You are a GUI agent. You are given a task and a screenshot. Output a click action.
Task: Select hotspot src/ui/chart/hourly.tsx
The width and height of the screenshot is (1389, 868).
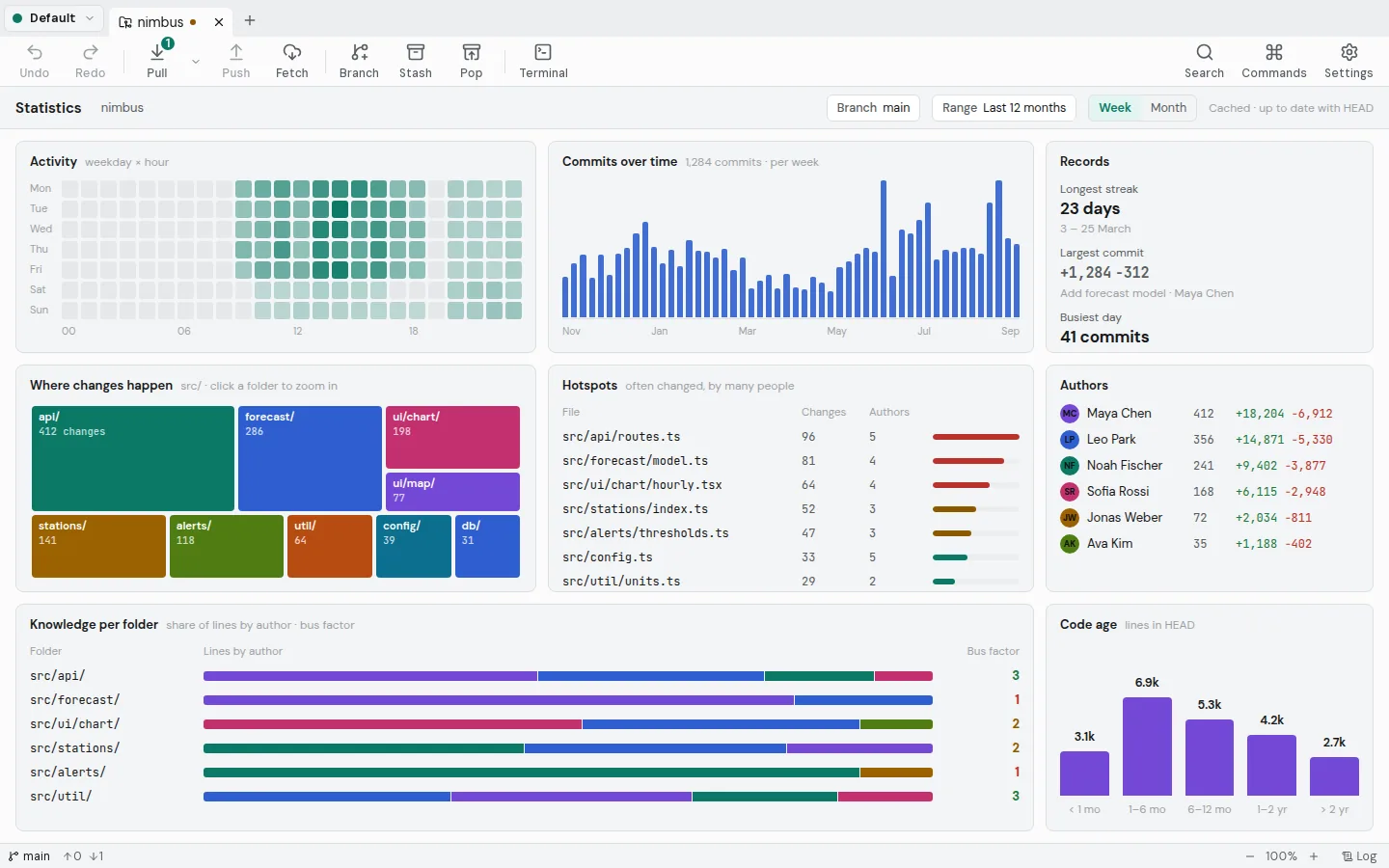(x=790, y=485)
